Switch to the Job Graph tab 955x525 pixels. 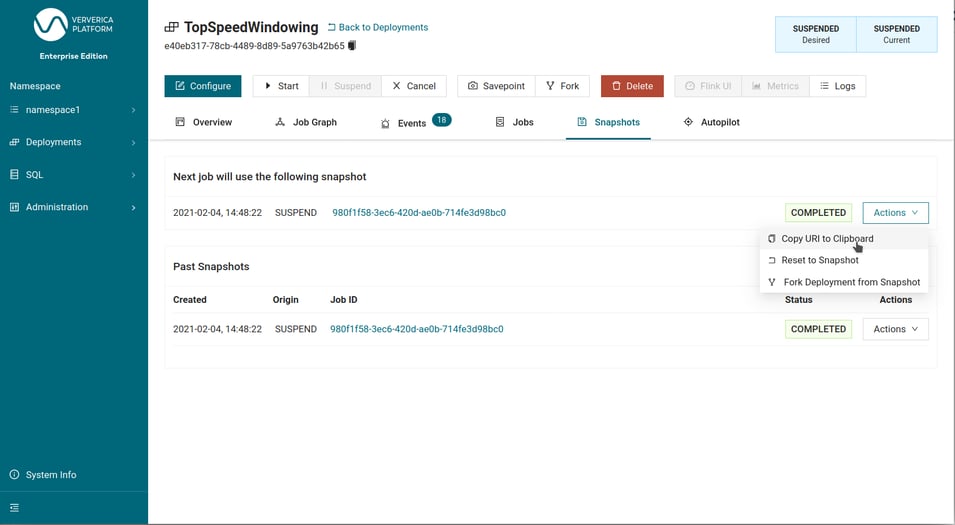point(306,122)
